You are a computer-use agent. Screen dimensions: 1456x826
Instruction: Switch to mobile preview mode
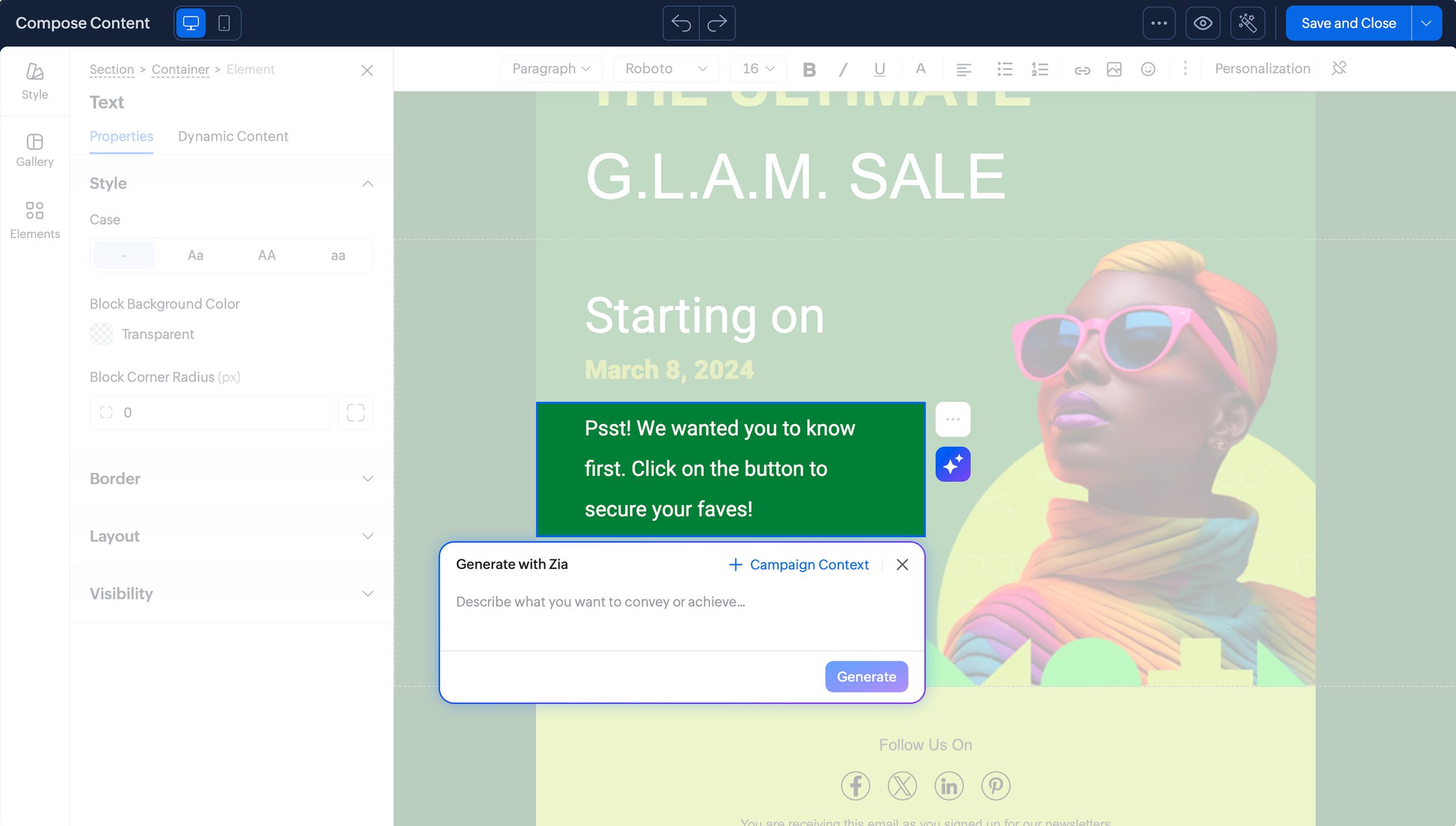click(224, 23)
